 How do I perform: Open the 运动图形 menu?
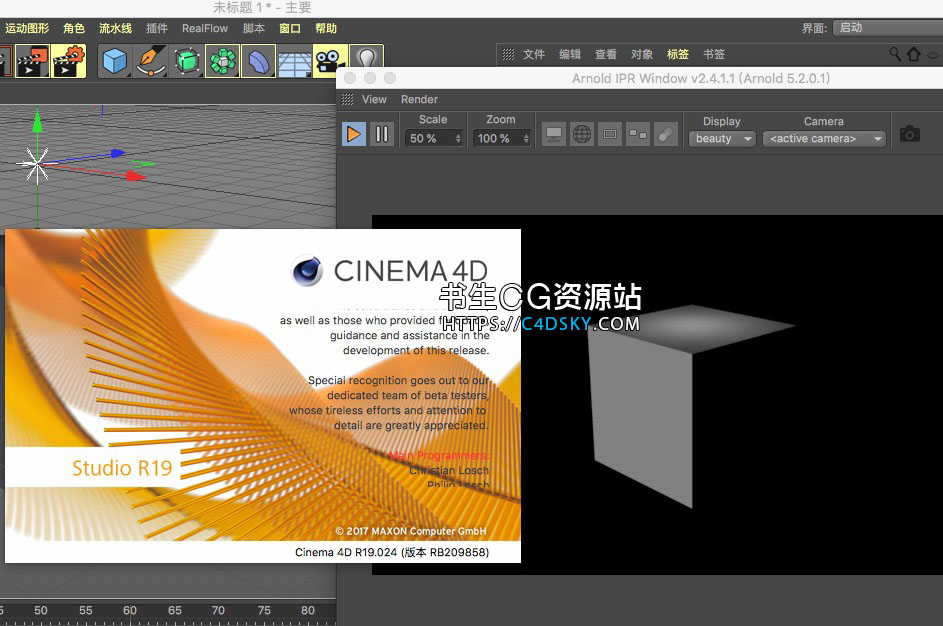click(27, 28)
